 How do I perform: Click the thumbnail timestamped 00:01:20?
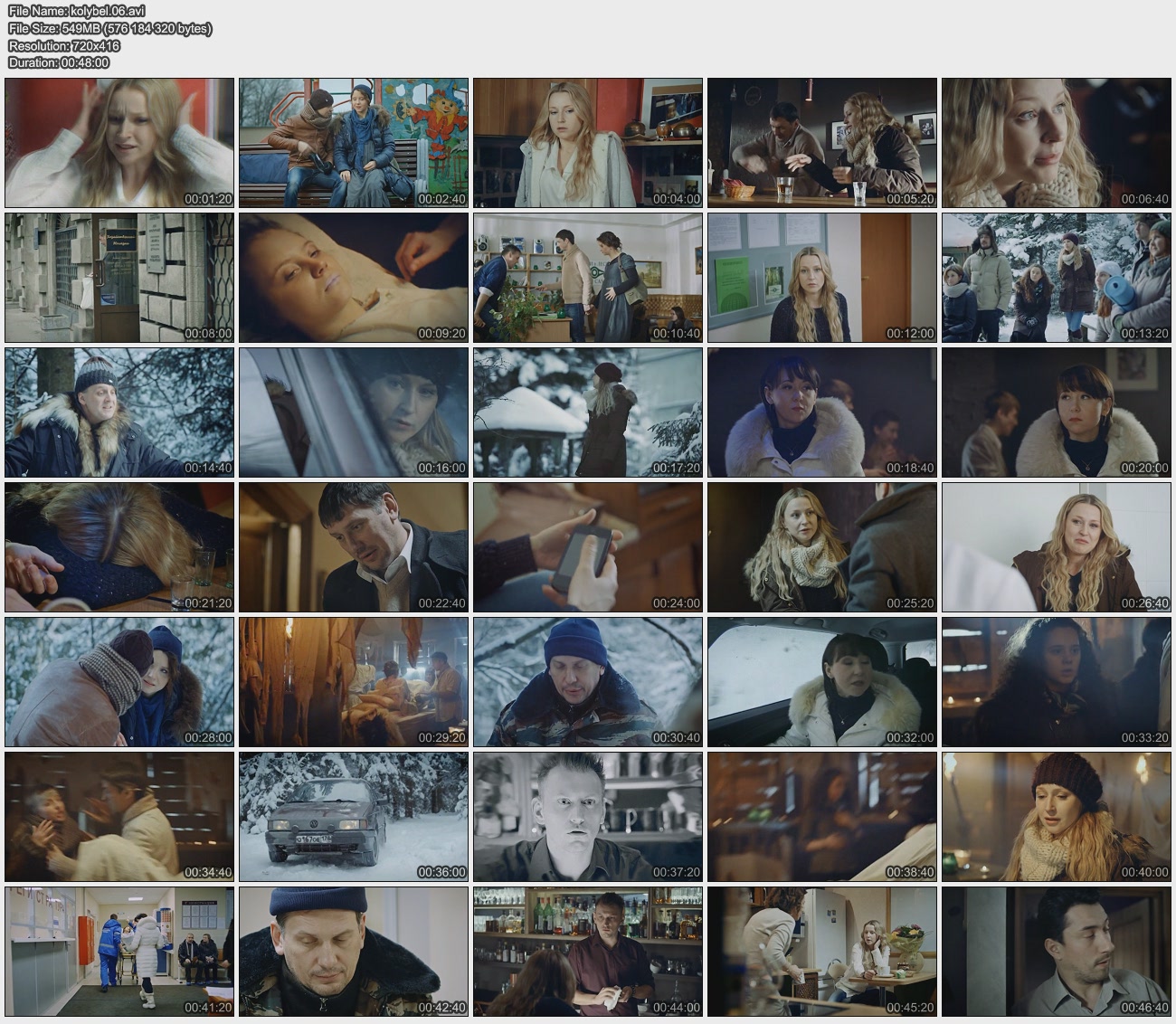[119, 143]
